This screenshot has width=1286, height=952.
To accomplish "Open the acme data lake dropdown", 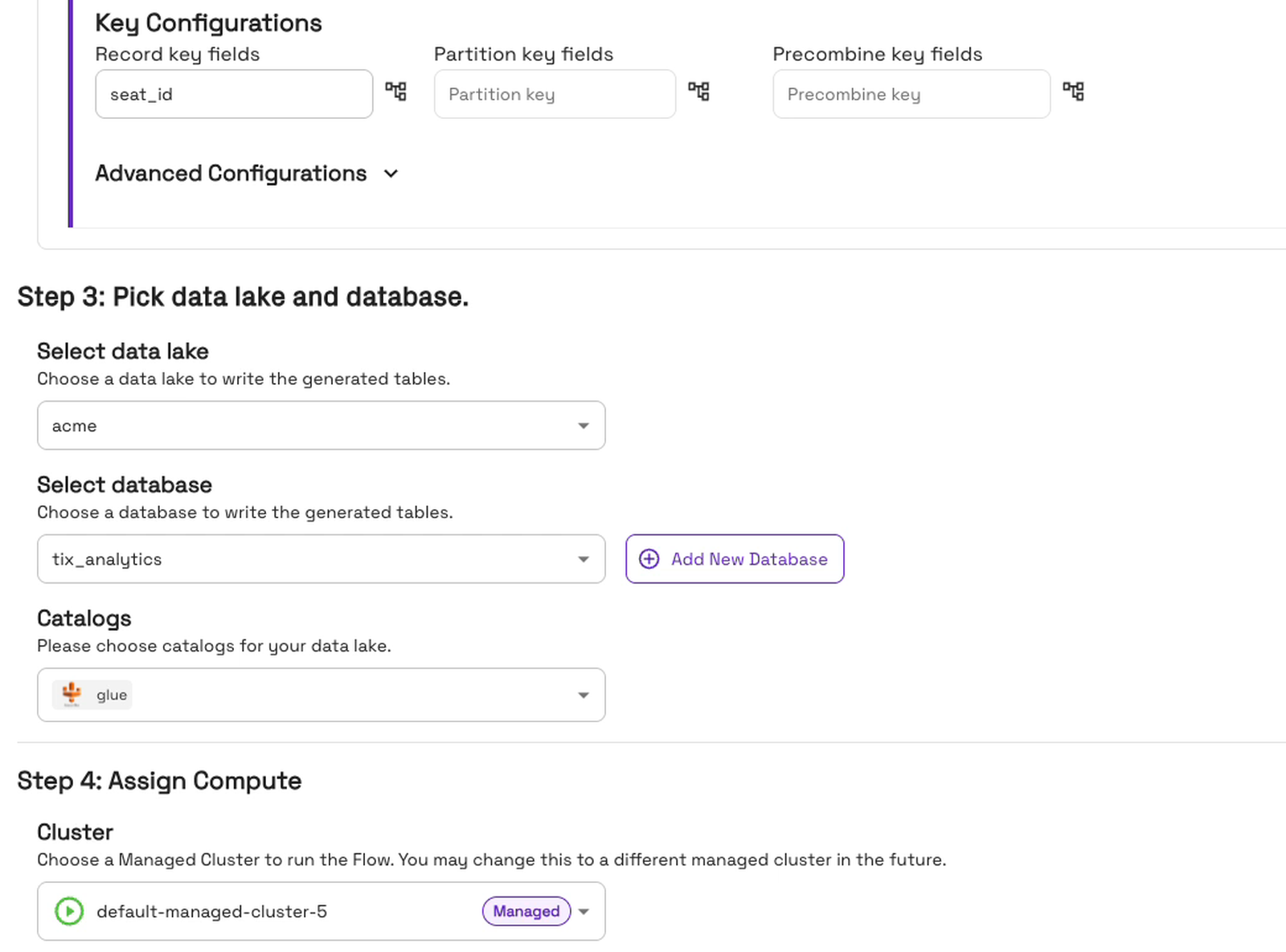I will pos(321,426).
